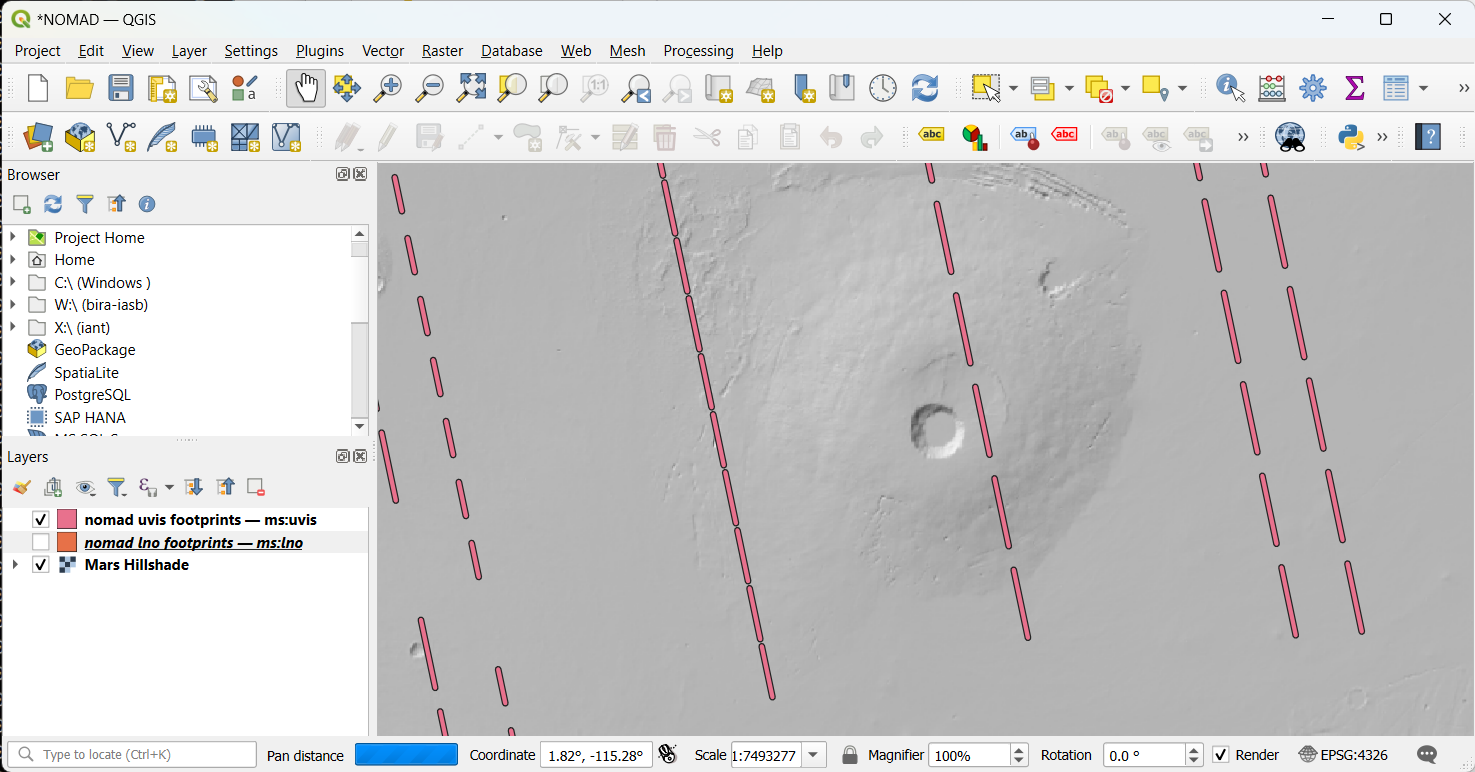
Task: Open the Processing Toolbox gear icon
Action: tap(1313, 88)
